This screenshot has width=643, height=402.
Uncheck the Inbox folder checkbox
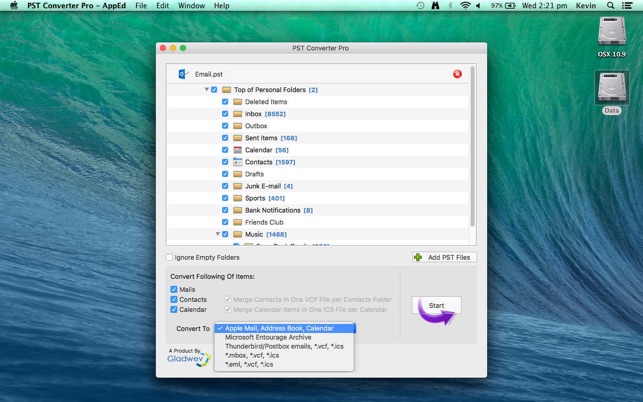click(225, 114)
